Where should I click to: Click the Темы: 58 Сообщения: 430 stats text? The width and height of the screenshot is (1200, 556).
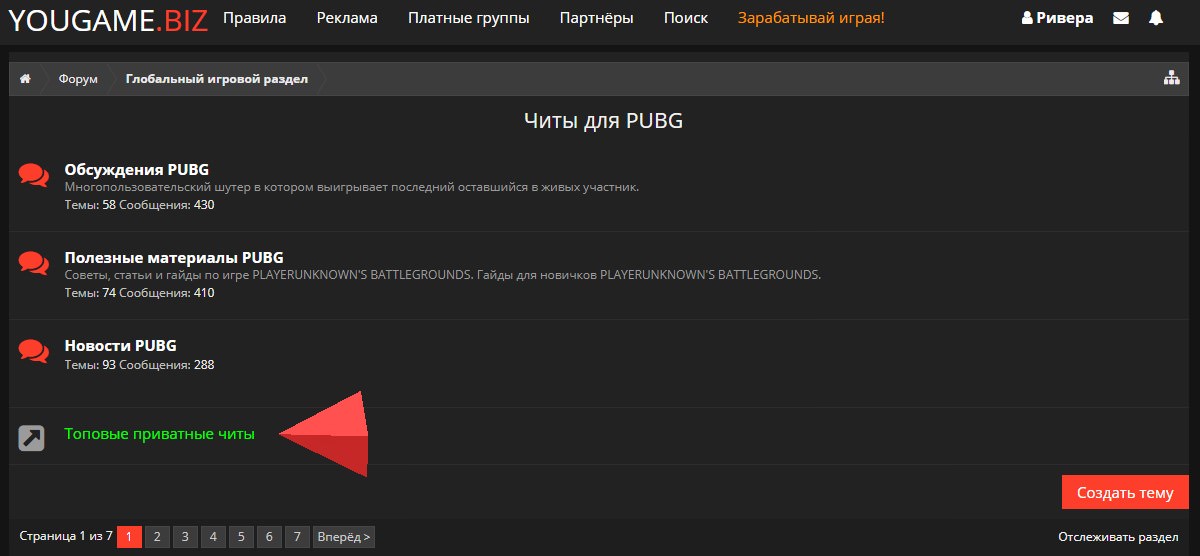140,205
